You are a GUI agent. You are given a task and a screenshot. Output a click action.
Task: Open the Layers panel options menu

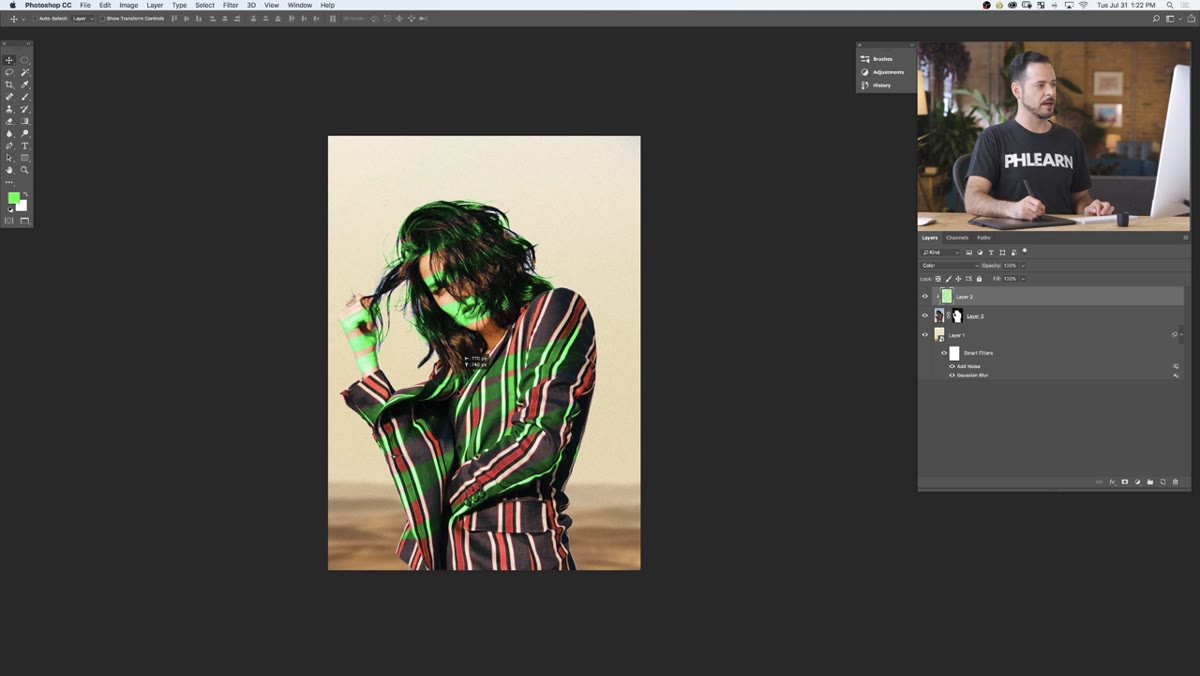coord(1186,238)
